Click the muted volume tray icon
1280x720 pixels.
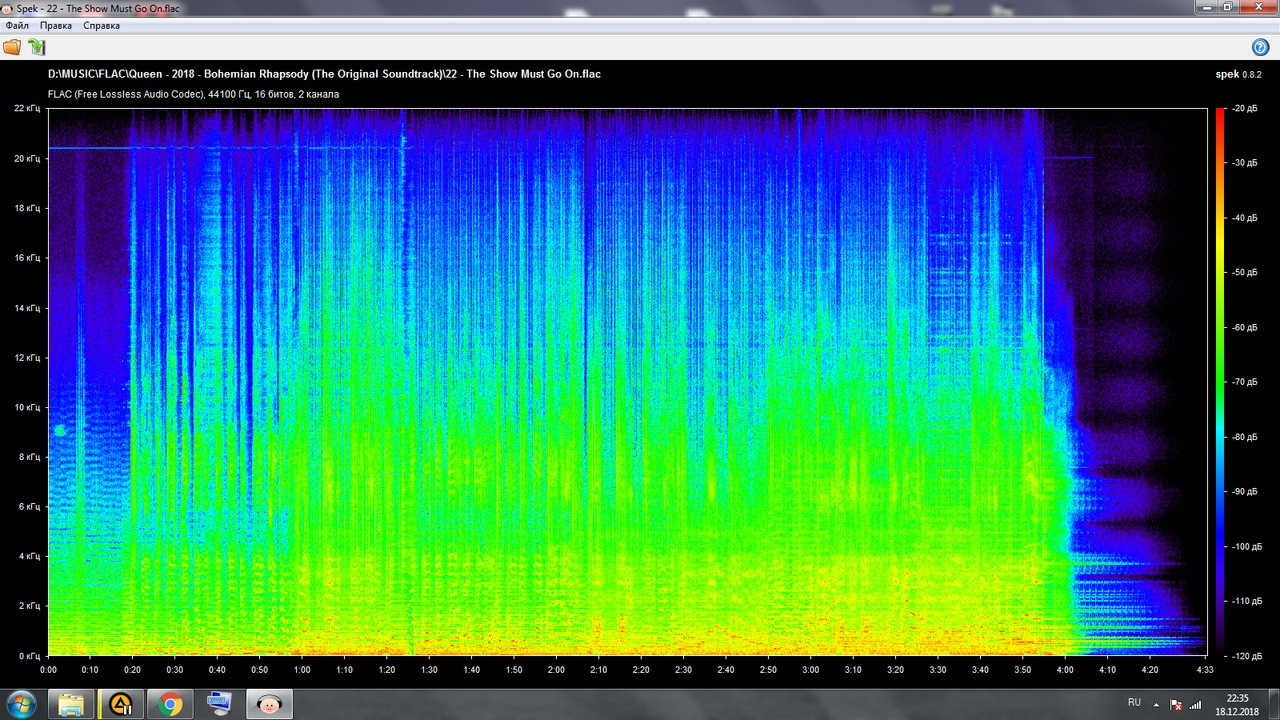(1176, 704)
